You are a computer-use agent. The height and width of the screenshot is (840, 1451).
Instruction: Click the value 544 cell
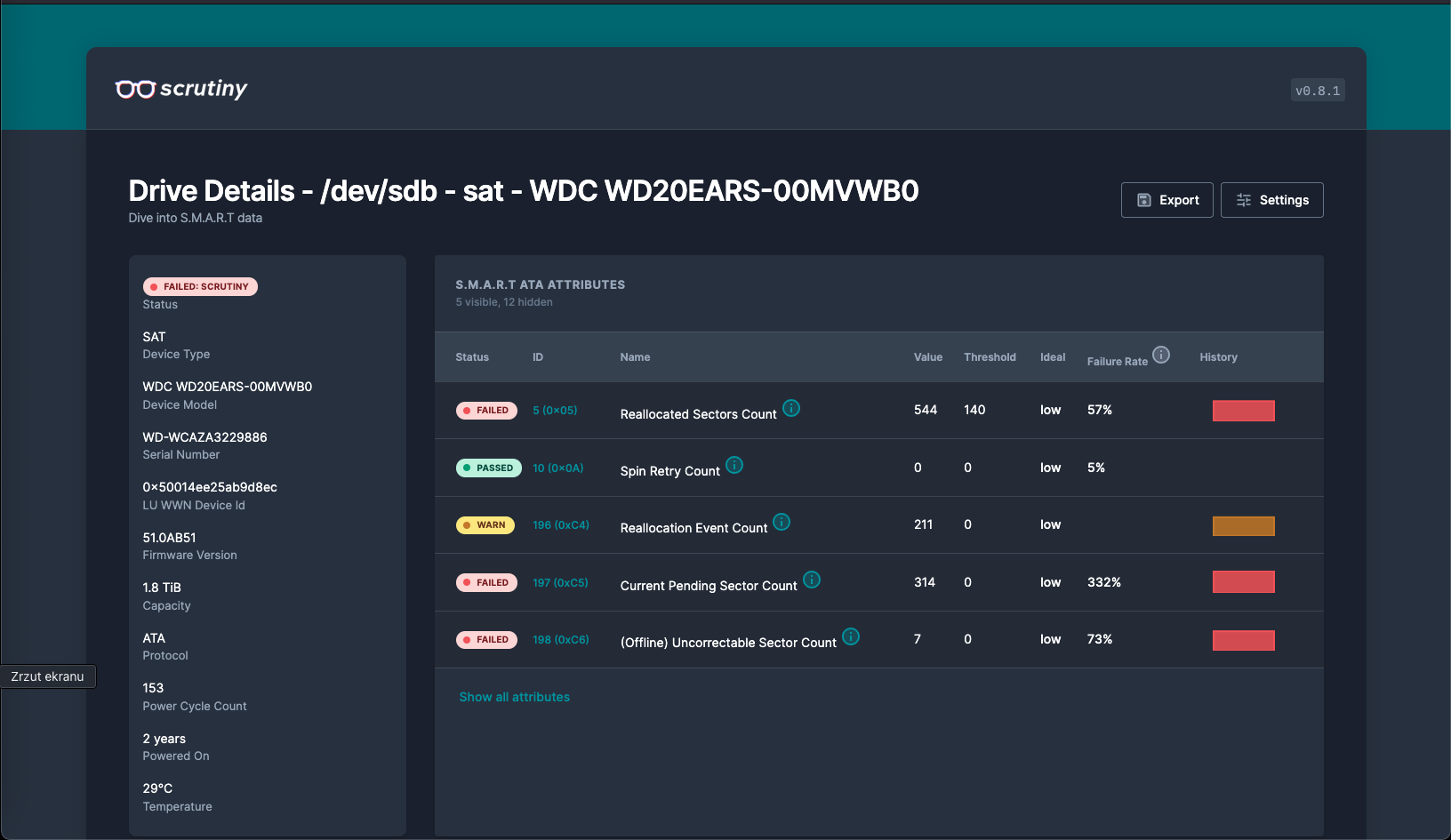(x=926, y=410)
